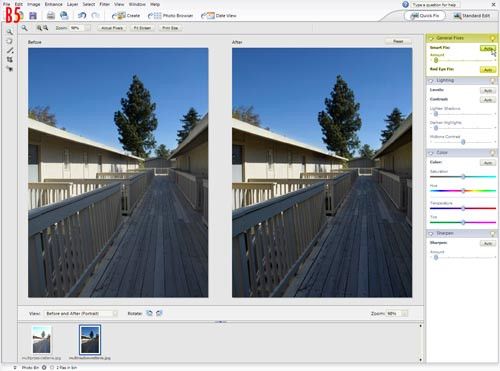Open the Zoom percentage dropdown in options bar
The width and height of the screenshot is (500, 371).
87,28
